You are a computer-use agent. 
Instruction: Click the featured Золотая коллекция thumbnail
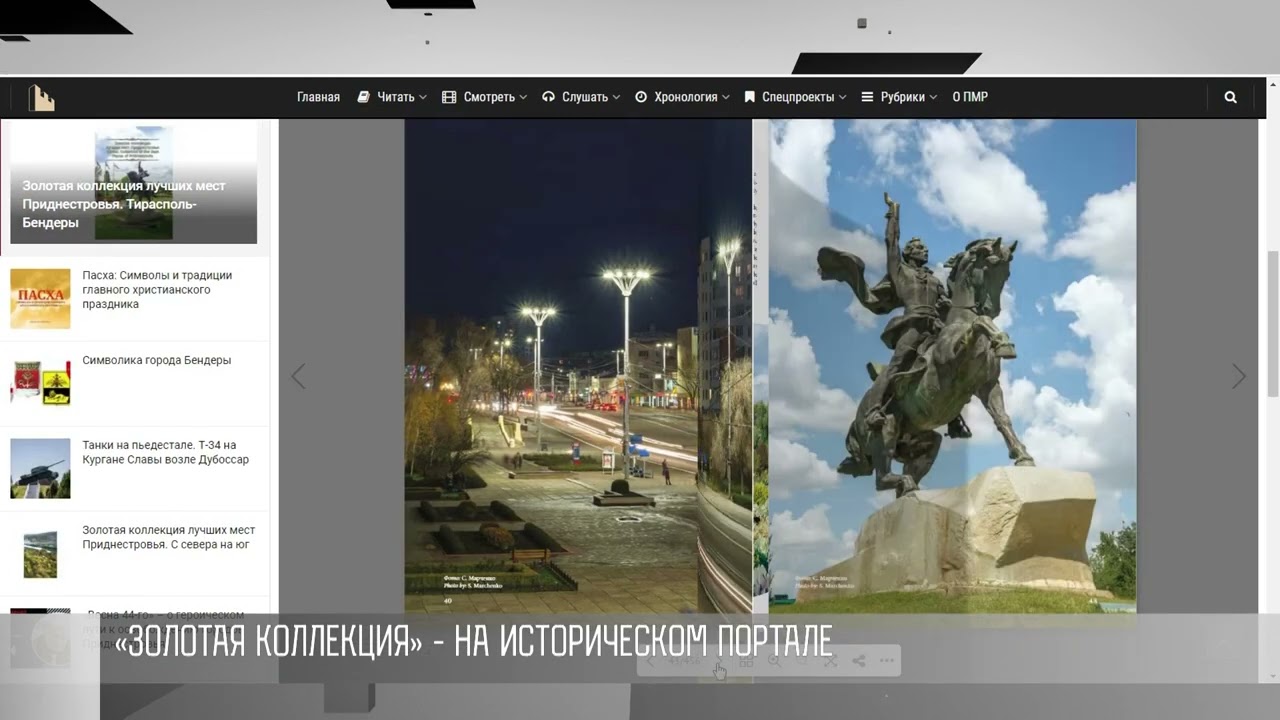[x=133, y=183]
